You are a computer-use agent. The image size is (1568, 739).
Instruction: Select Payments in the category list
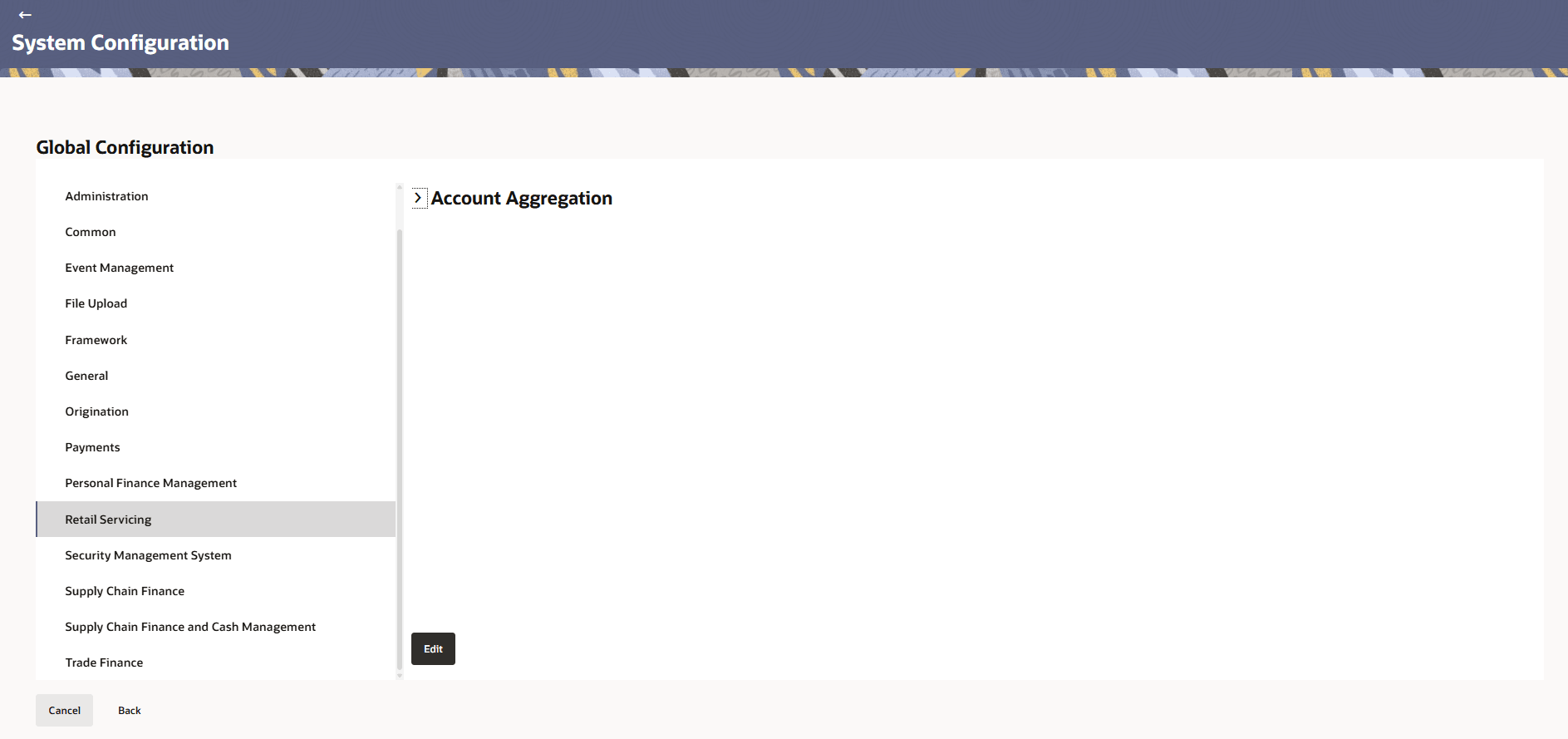(215, 447)
